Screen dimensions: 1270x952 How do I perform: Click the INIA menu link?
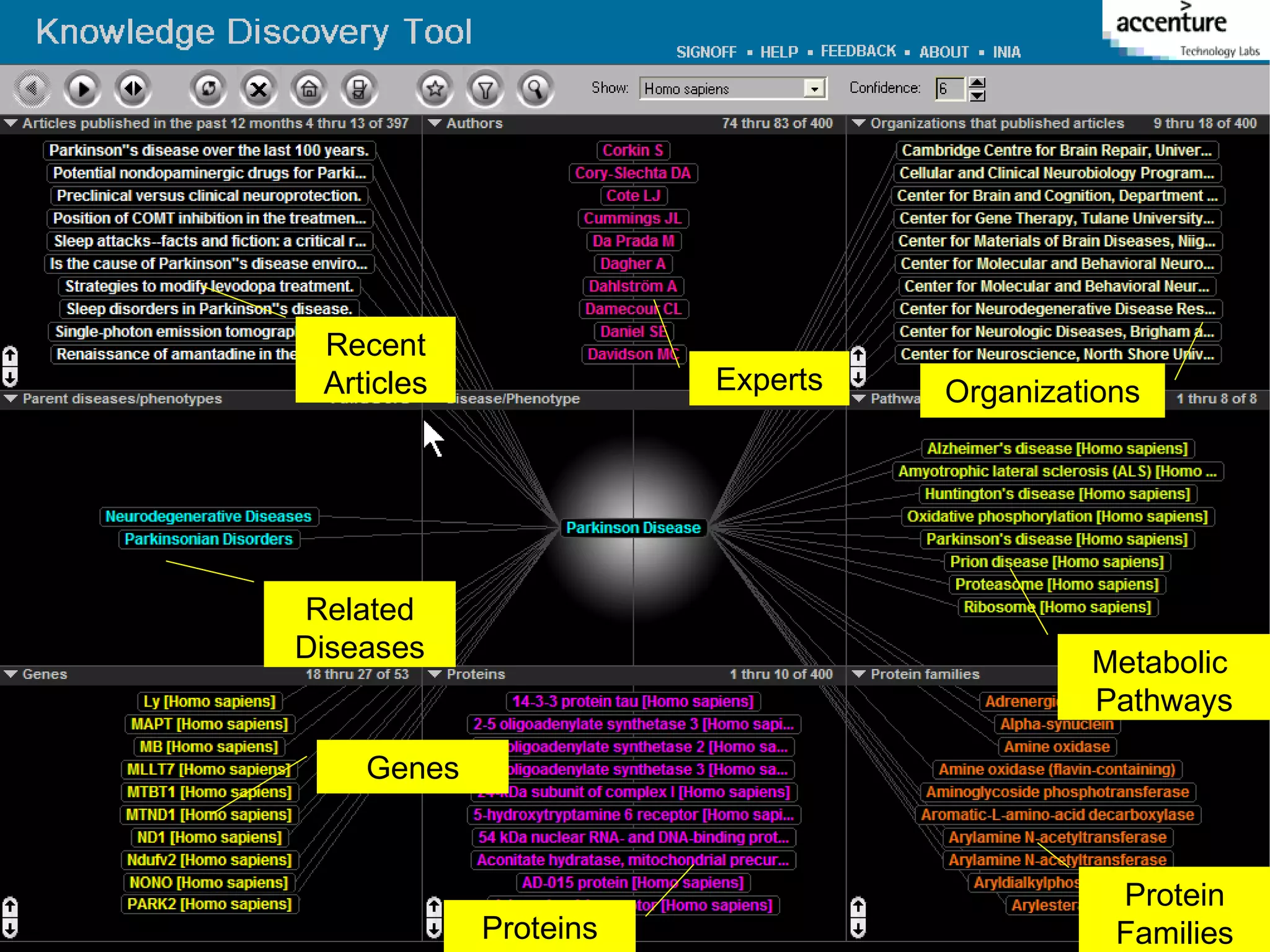coord(1006,52)
